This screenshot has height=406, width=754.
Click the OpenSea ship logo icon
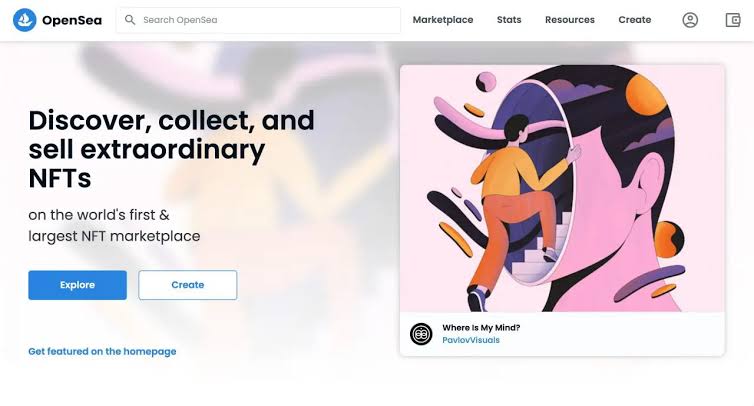coord(25,20)
